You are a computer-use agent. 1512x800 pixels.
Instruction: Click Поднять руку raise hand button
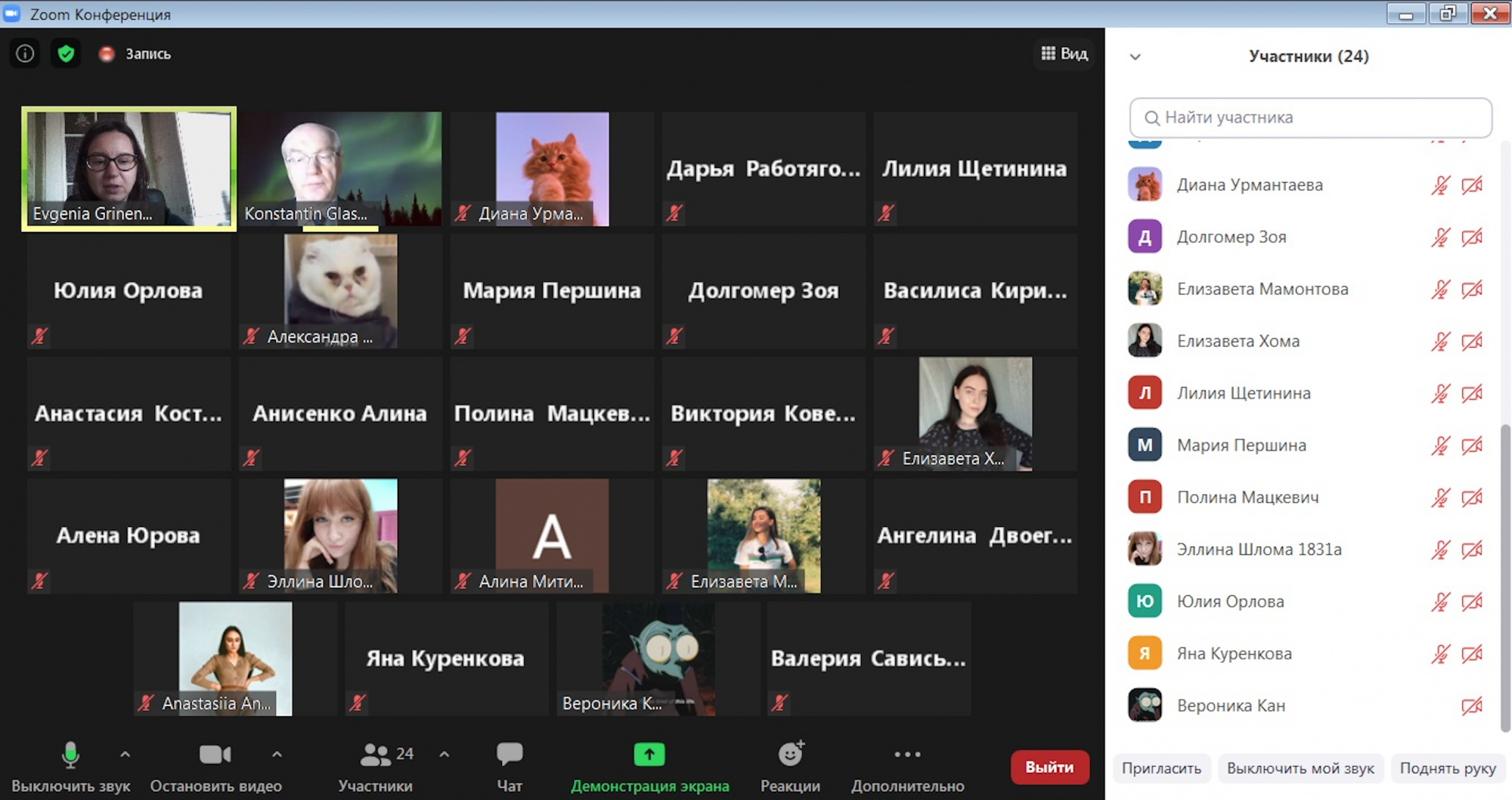click(x=1448, y=768)
